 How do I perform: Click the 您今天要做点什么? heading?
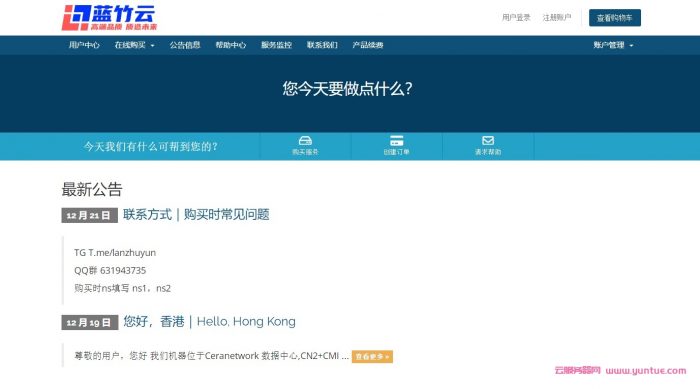pyautogui.click(x=347, y=88)
